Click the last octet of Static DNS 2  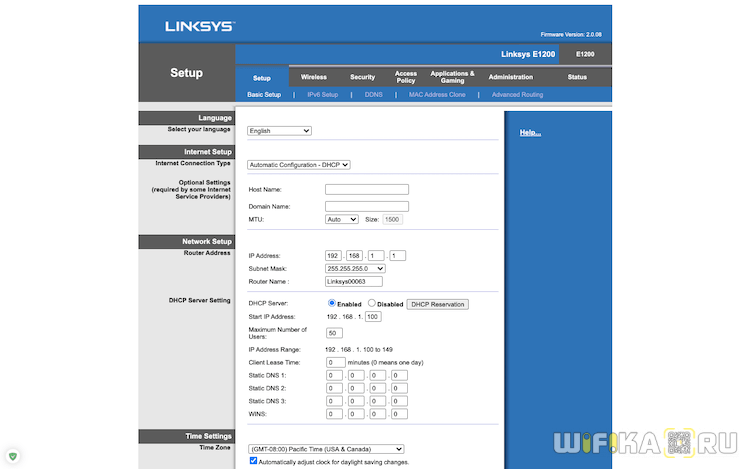pos(399,388)
